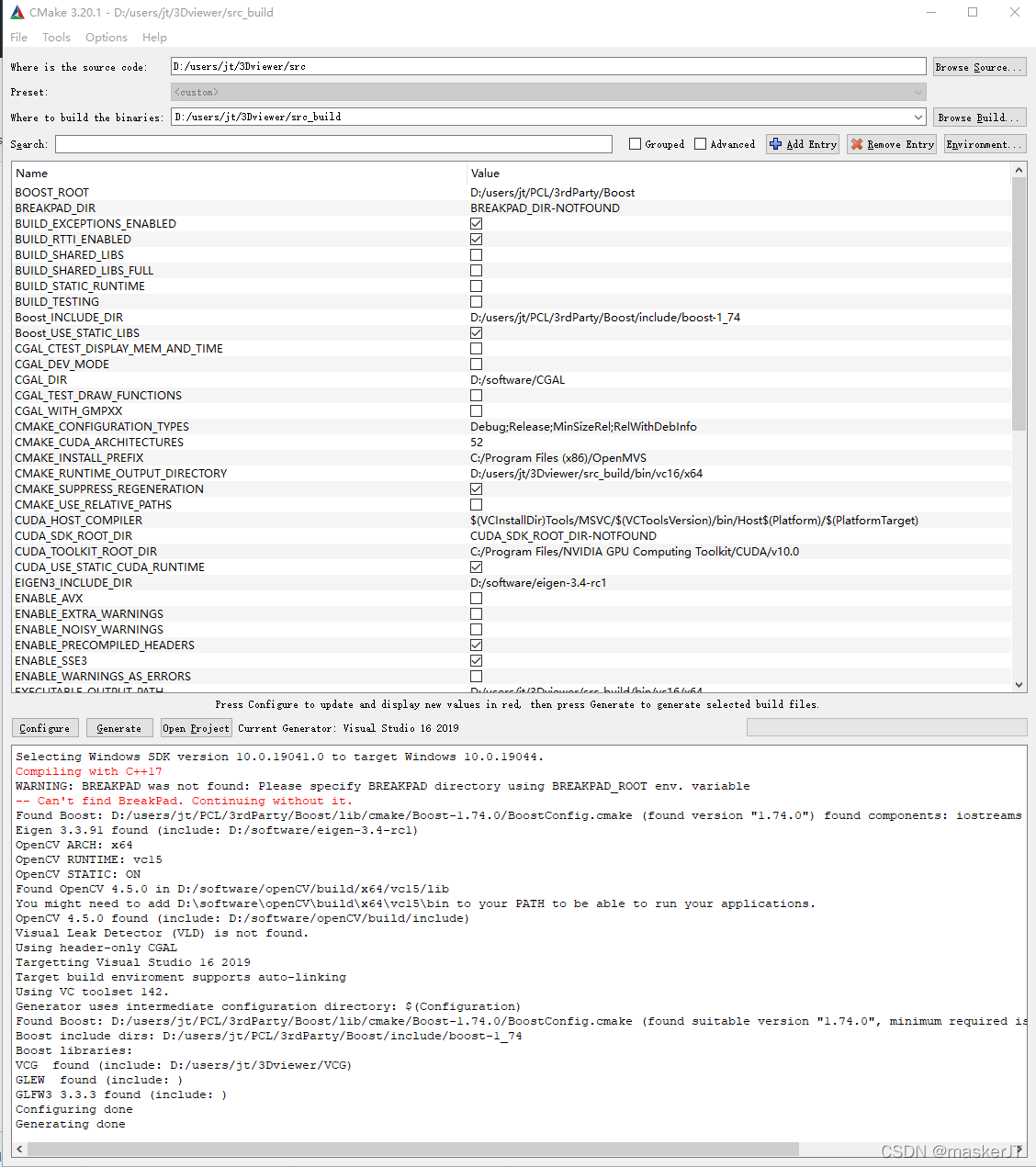Disable Boost_USE_STATIC_LIBS
This screenshot has width=1036, height=1167.
point(476,331)
